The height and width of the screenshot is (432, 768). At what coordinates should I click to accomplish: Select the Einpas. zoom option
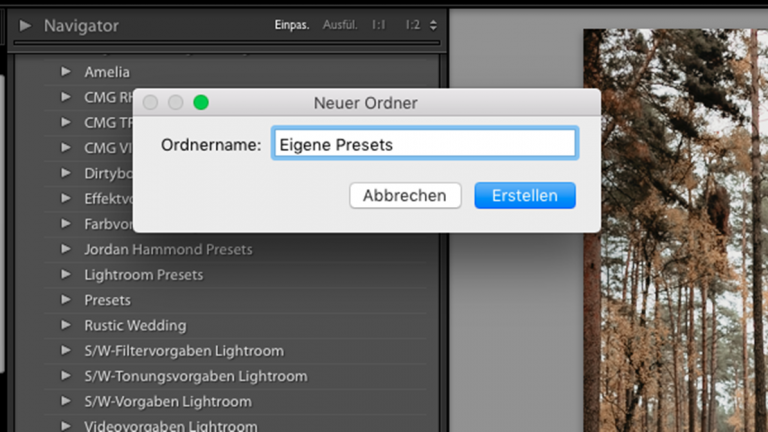point(292,25)
